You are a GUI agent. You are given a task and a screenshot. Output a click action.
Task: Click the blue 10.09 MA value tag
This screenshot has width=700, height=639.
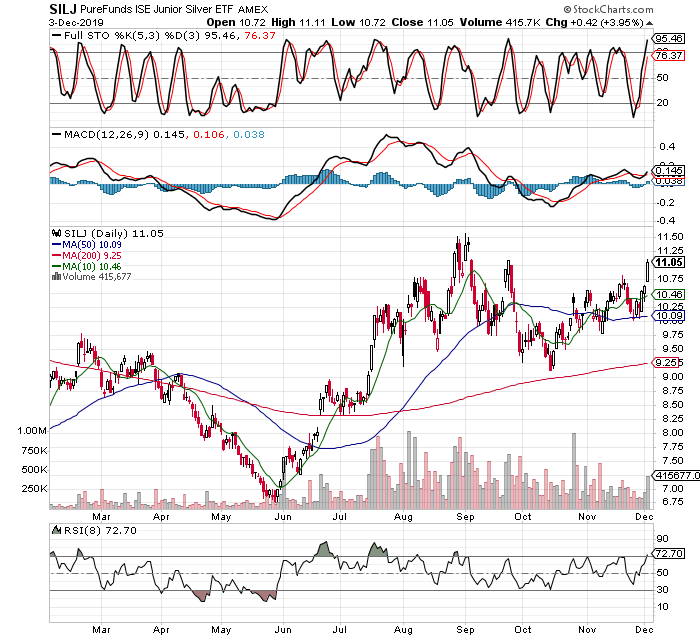669,316
